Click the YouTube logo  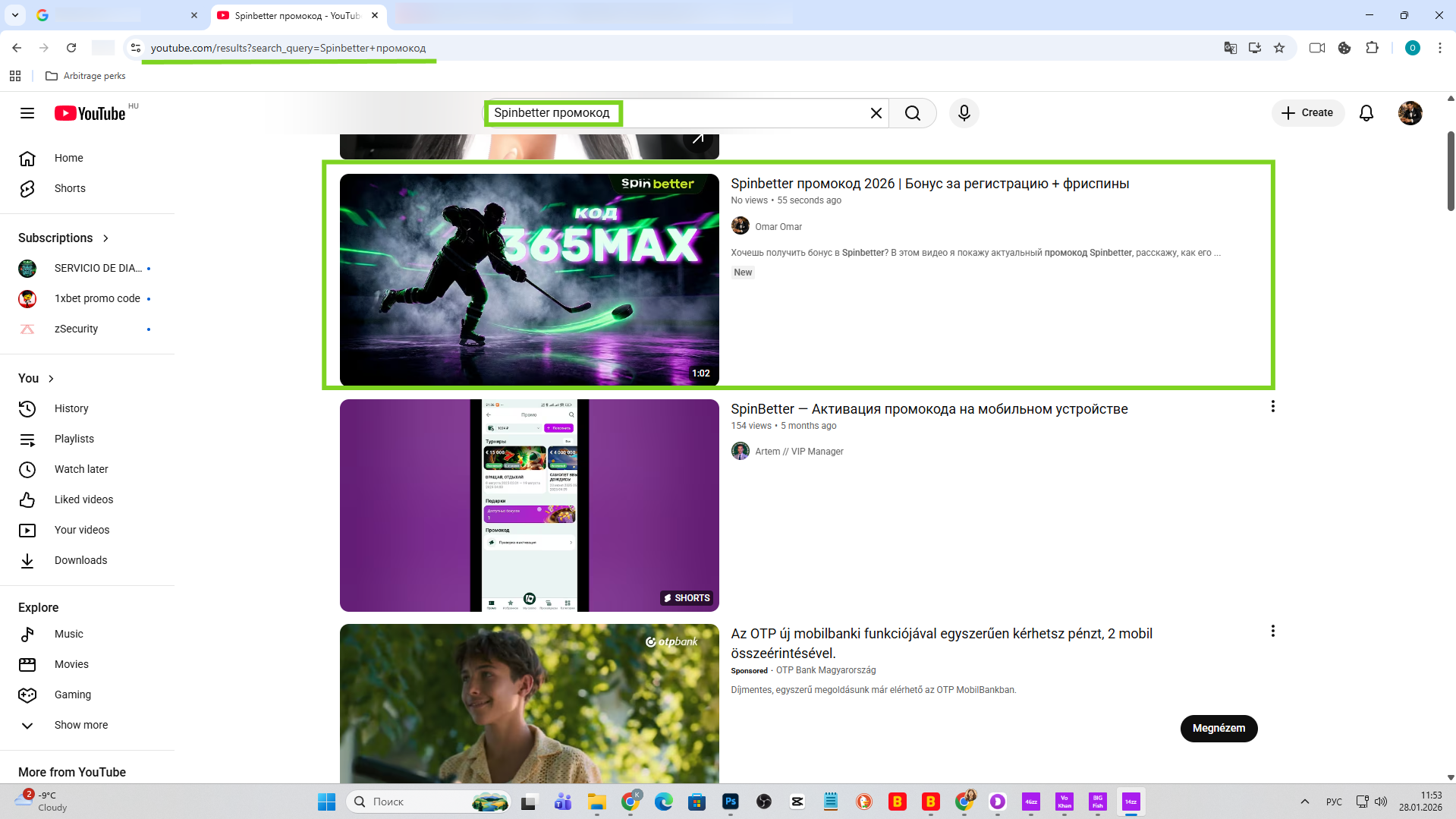(x=90, y=113)
